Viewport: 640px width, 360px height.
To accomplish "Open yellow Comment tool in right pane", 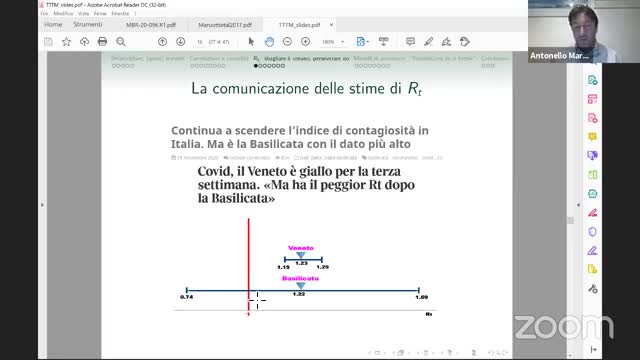I will 592,137.
